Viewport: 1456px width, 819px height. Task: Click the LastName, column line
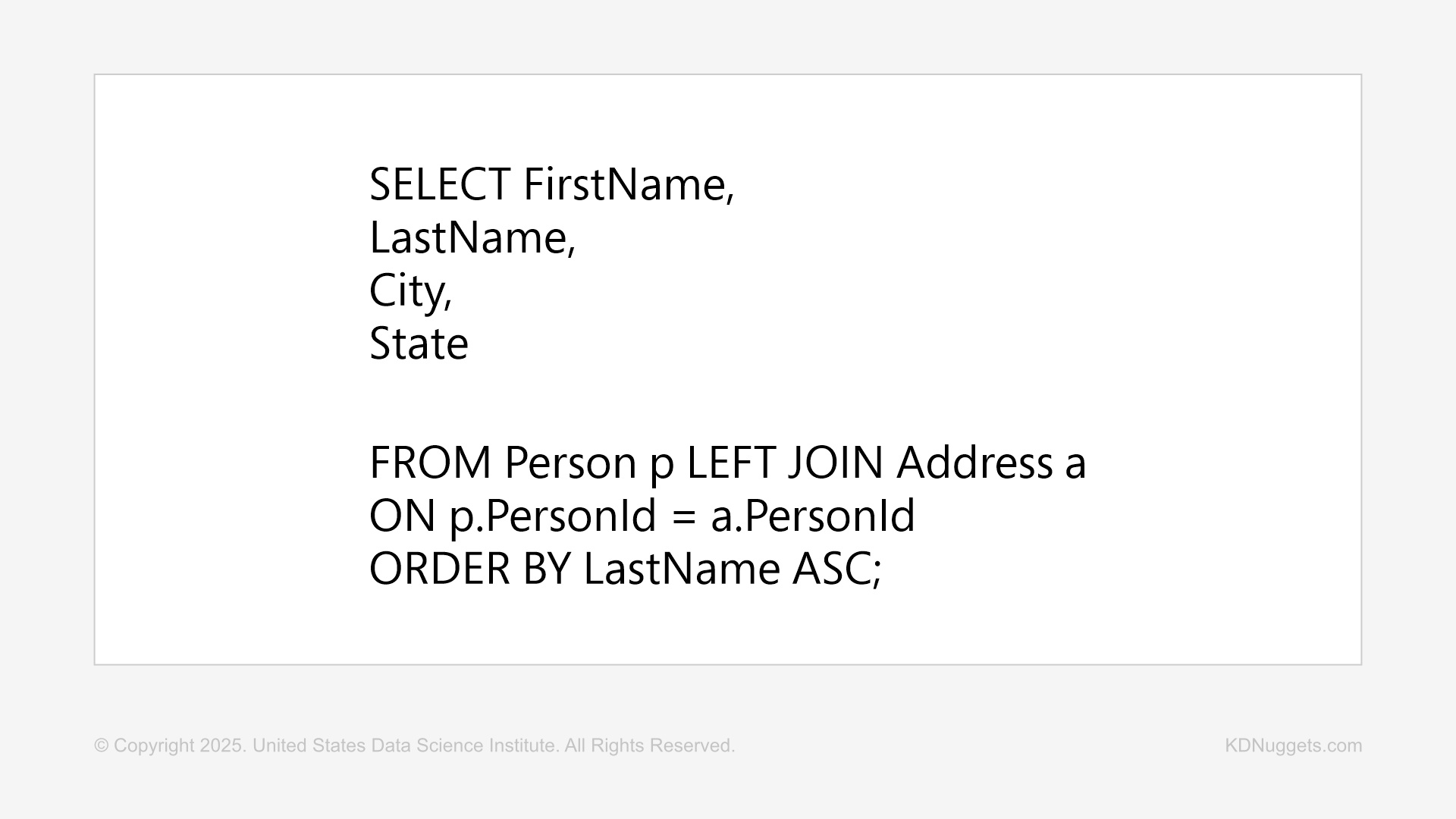(x=472, y=237)
